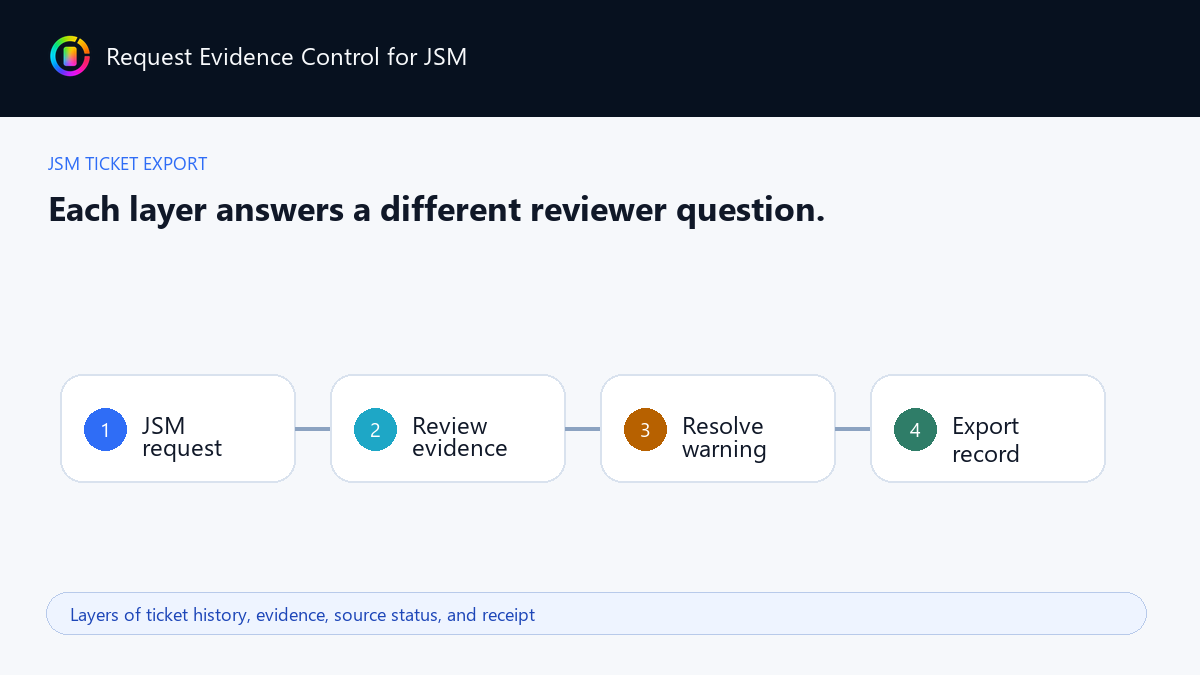Click the blue step 1 circle

[105, 429]
